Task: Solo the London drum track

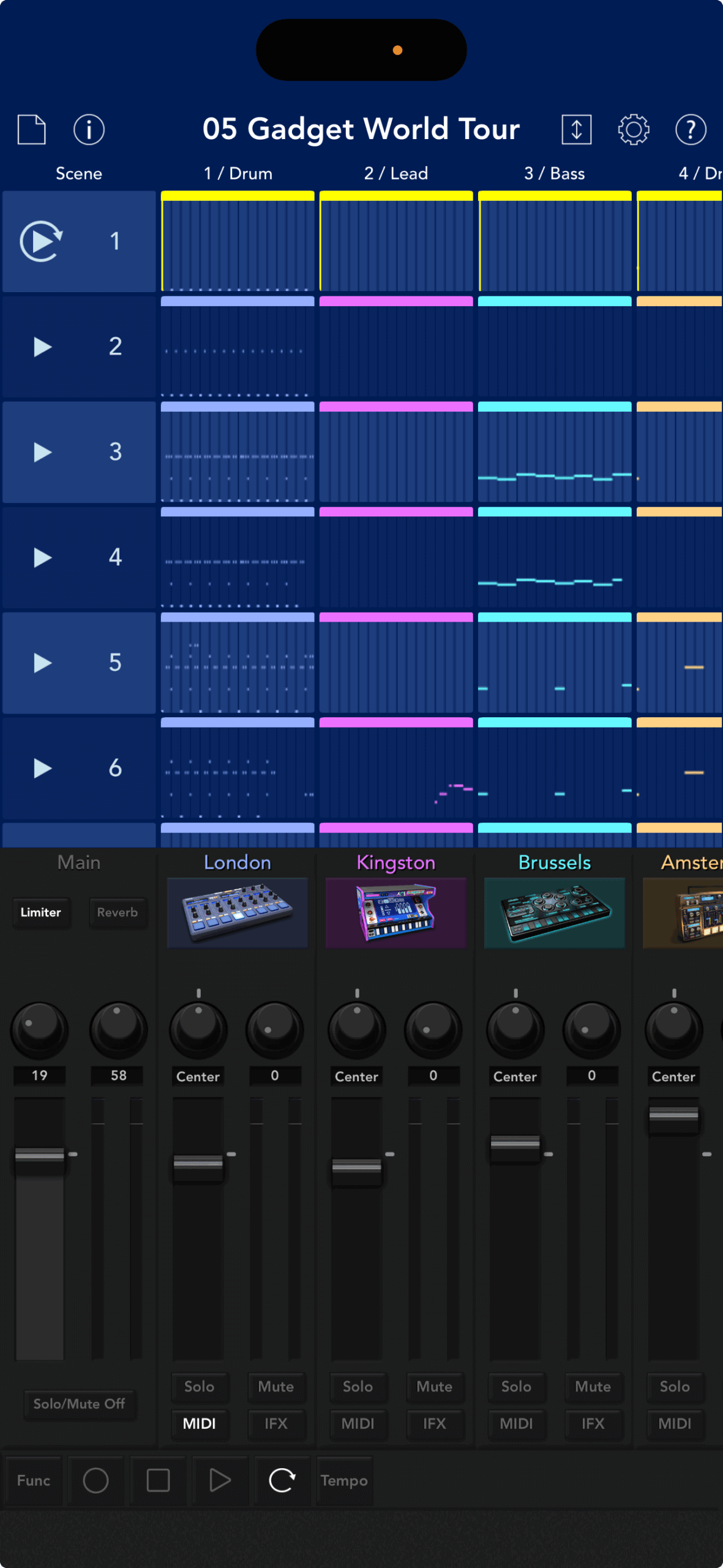Action: tap(199, 1386)
